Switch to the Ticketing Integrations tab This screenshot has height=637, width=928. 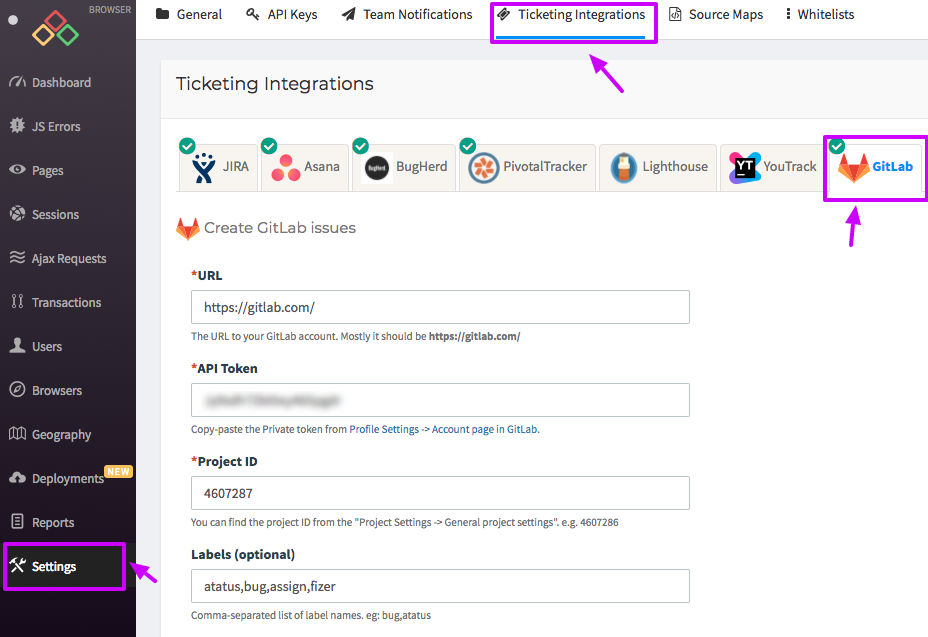click(573, 14)
